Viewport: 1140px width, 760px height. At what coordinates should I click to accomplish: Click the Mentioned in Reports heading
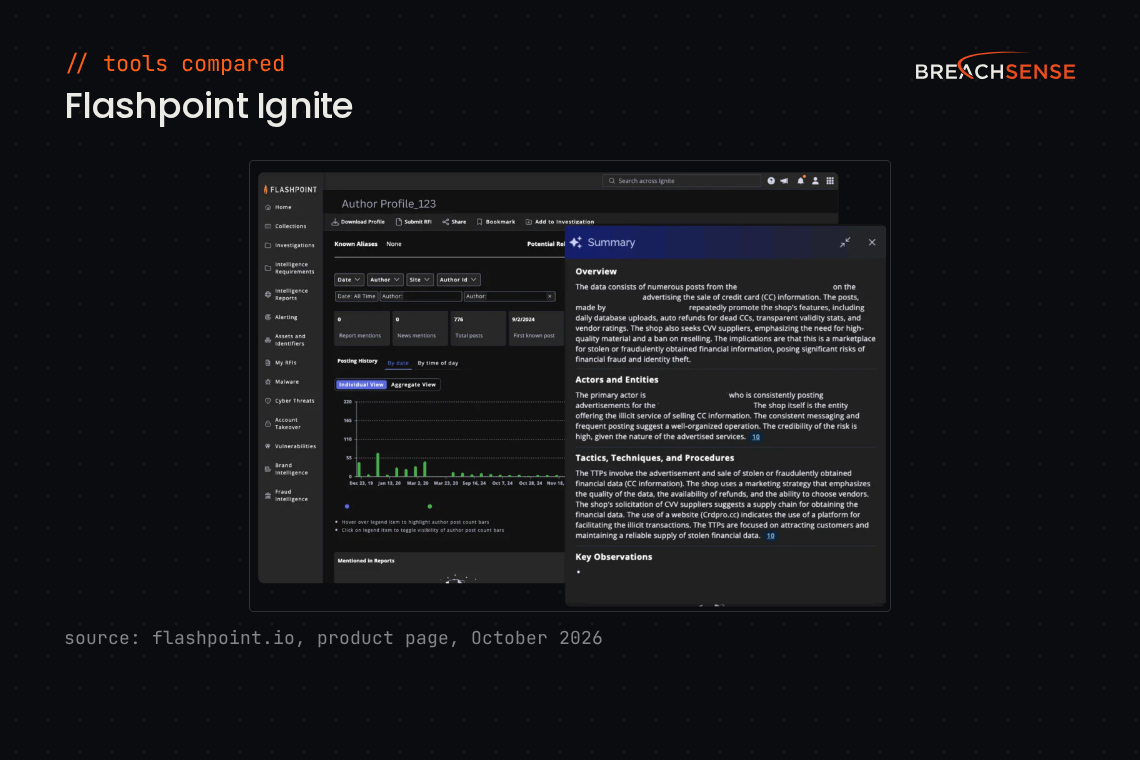pyautogui.click(x=366, y=561)
